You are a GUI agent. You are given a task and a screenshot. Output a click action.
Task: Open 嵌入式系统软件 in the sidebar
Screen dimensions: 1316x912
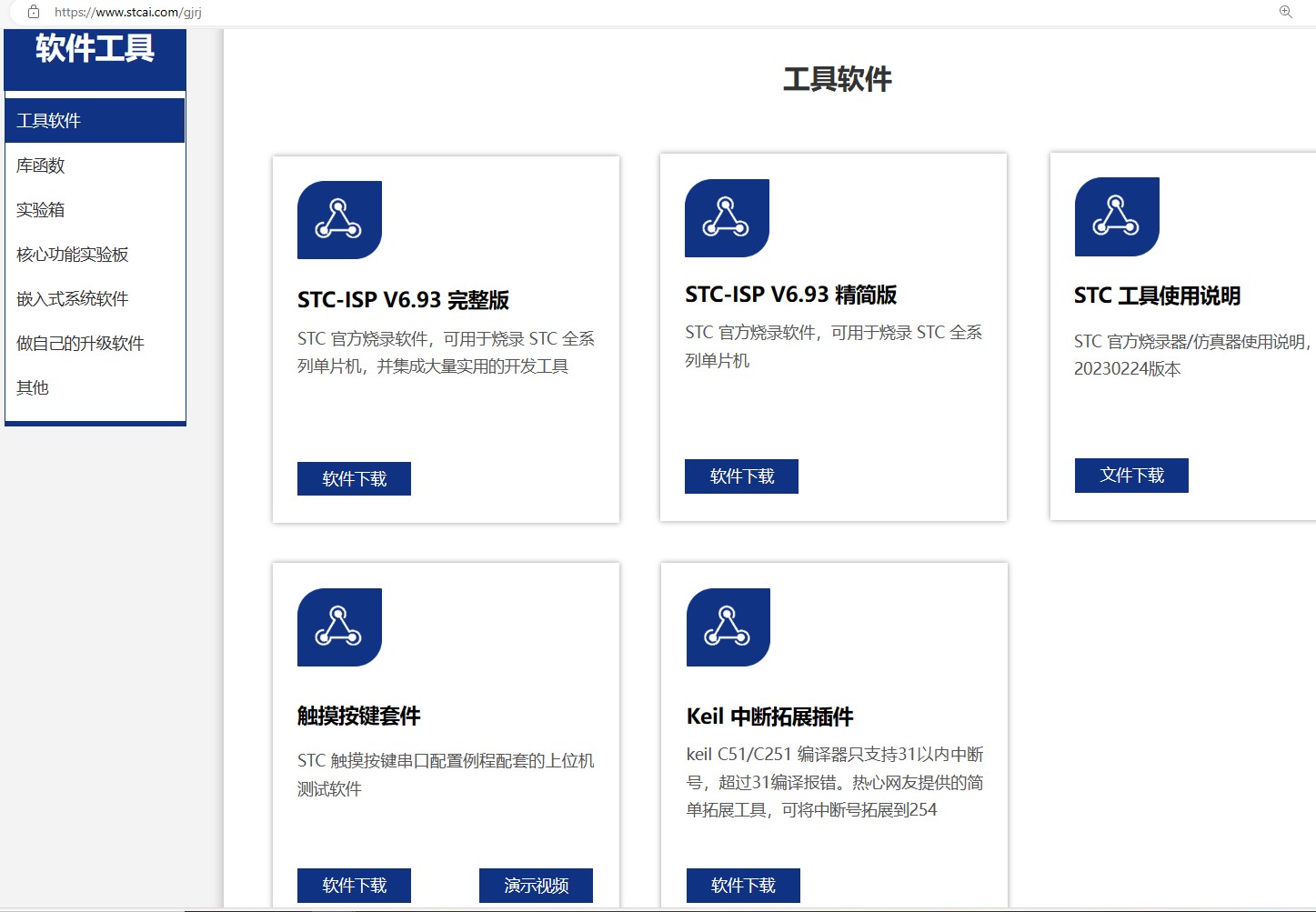pos(95,299)
